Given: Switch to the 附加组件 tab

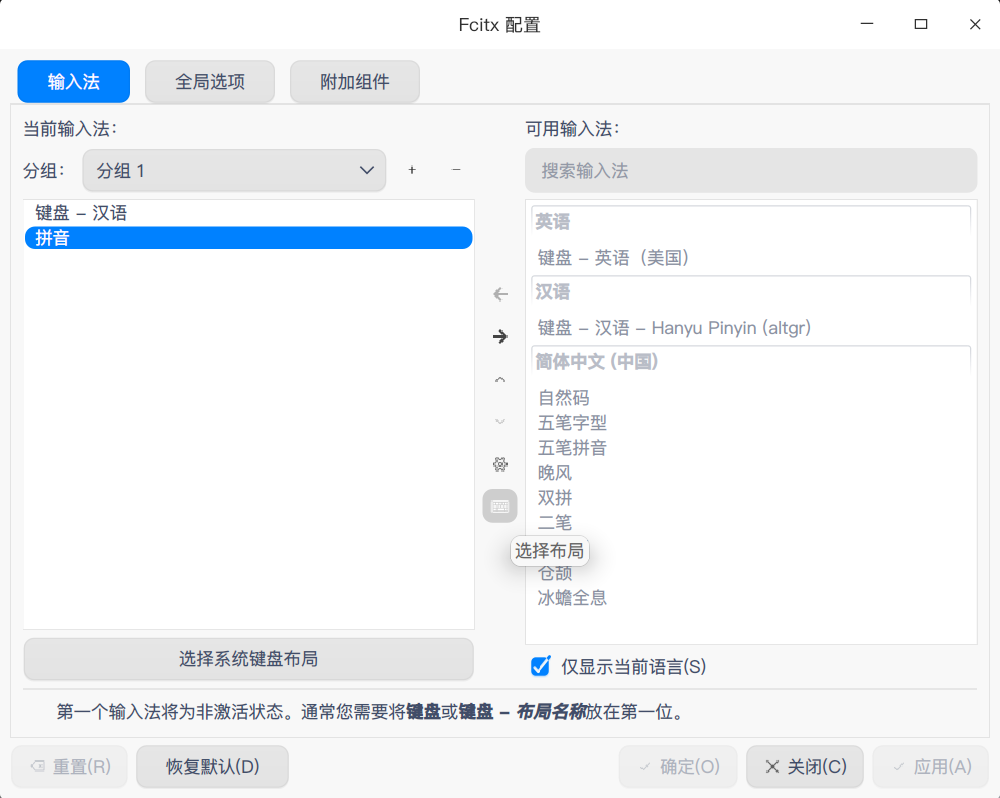Looking at the screenshot, I should coord(354,81).
